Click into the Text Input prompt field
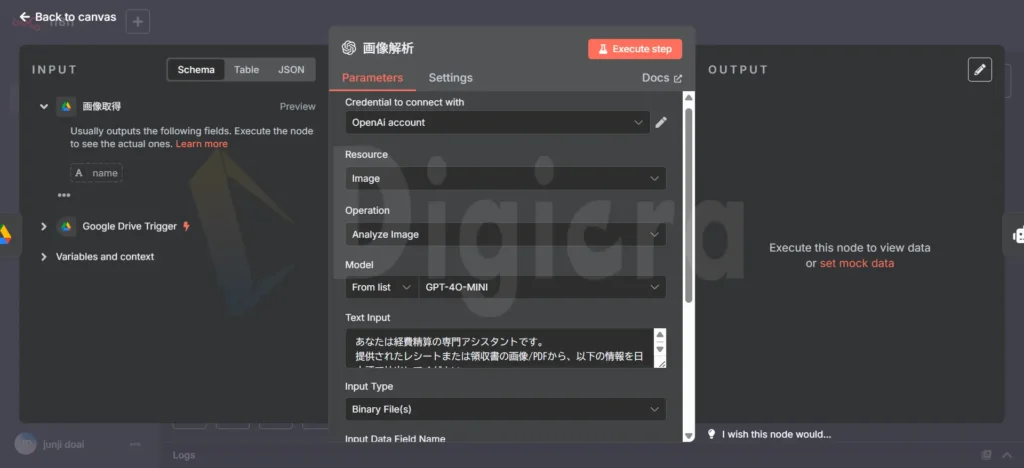 pyautogui.click(x=500, y=349)
